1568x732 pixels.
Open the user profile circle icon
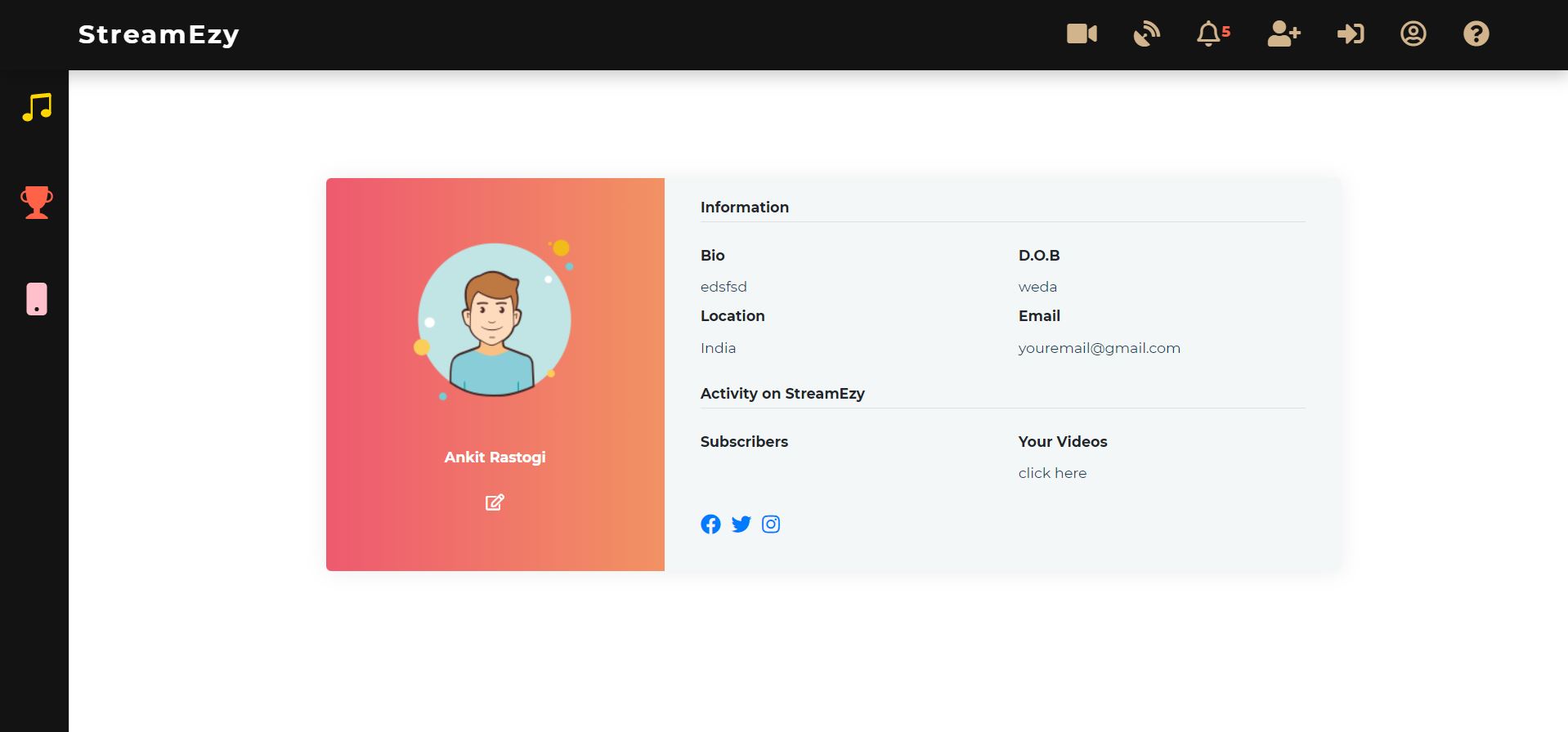[1413, 33]
